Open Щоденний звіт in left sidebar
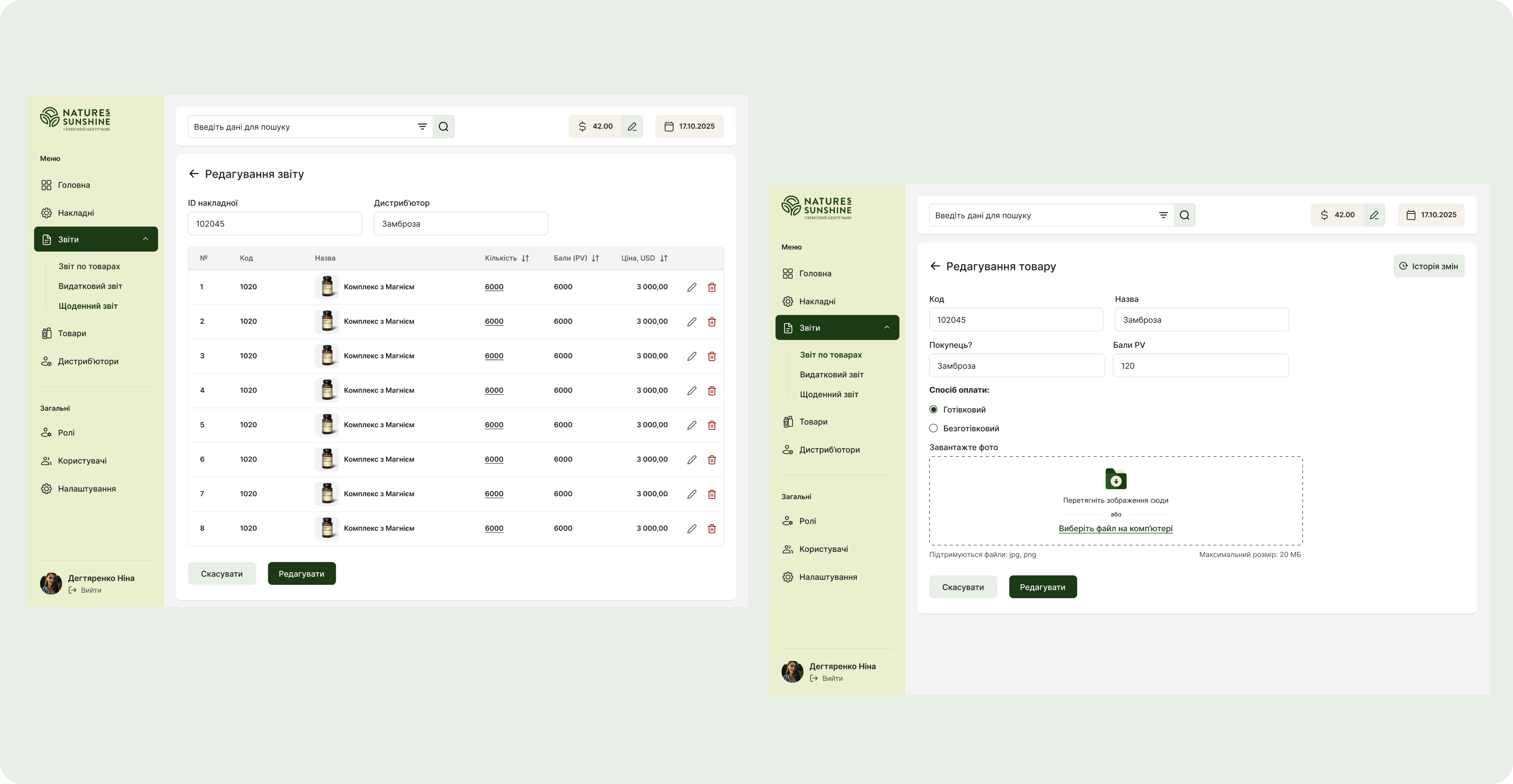Screen dimensions: 1513x784 click(88, 306)
